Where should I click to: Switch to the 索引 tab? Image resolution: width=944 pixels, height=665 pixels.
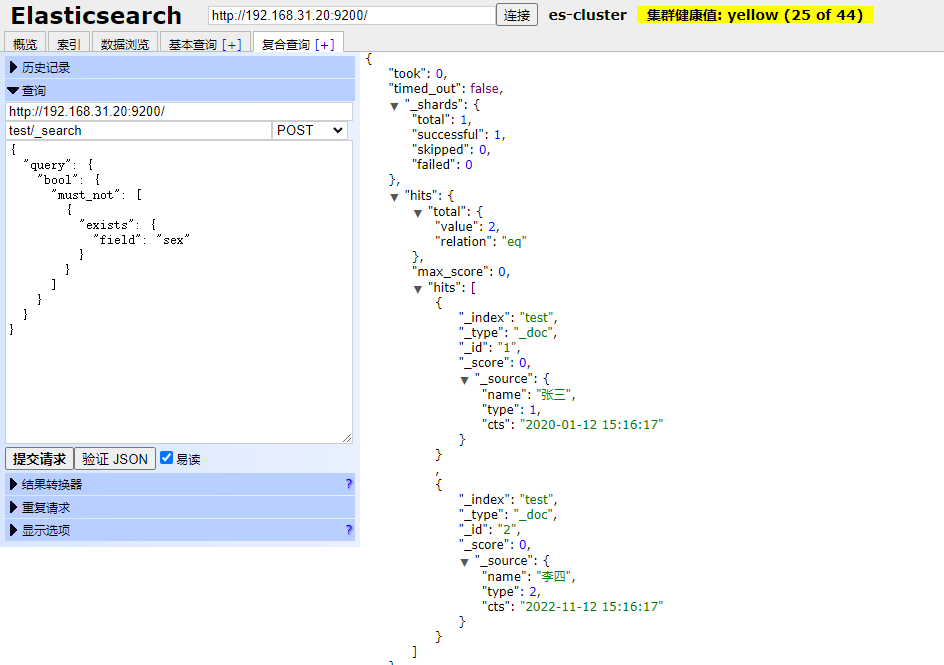click(x=69, y=44)
